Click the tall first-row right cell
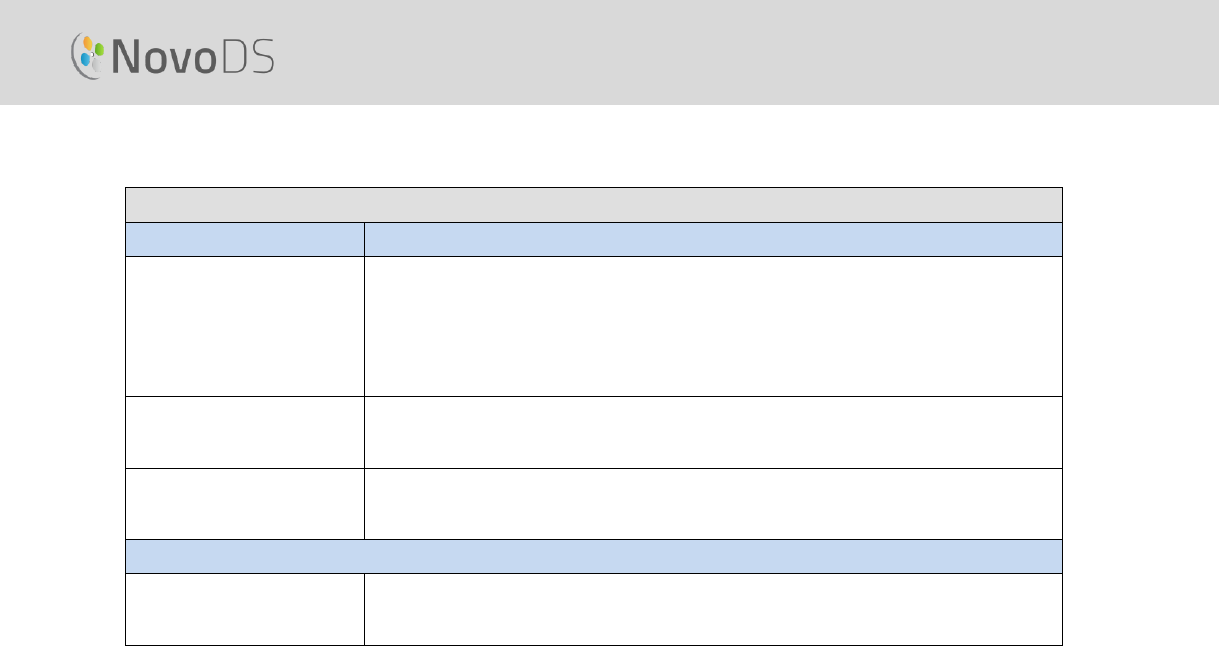This screenshot has height=646, width=1219. click(713, 327)
